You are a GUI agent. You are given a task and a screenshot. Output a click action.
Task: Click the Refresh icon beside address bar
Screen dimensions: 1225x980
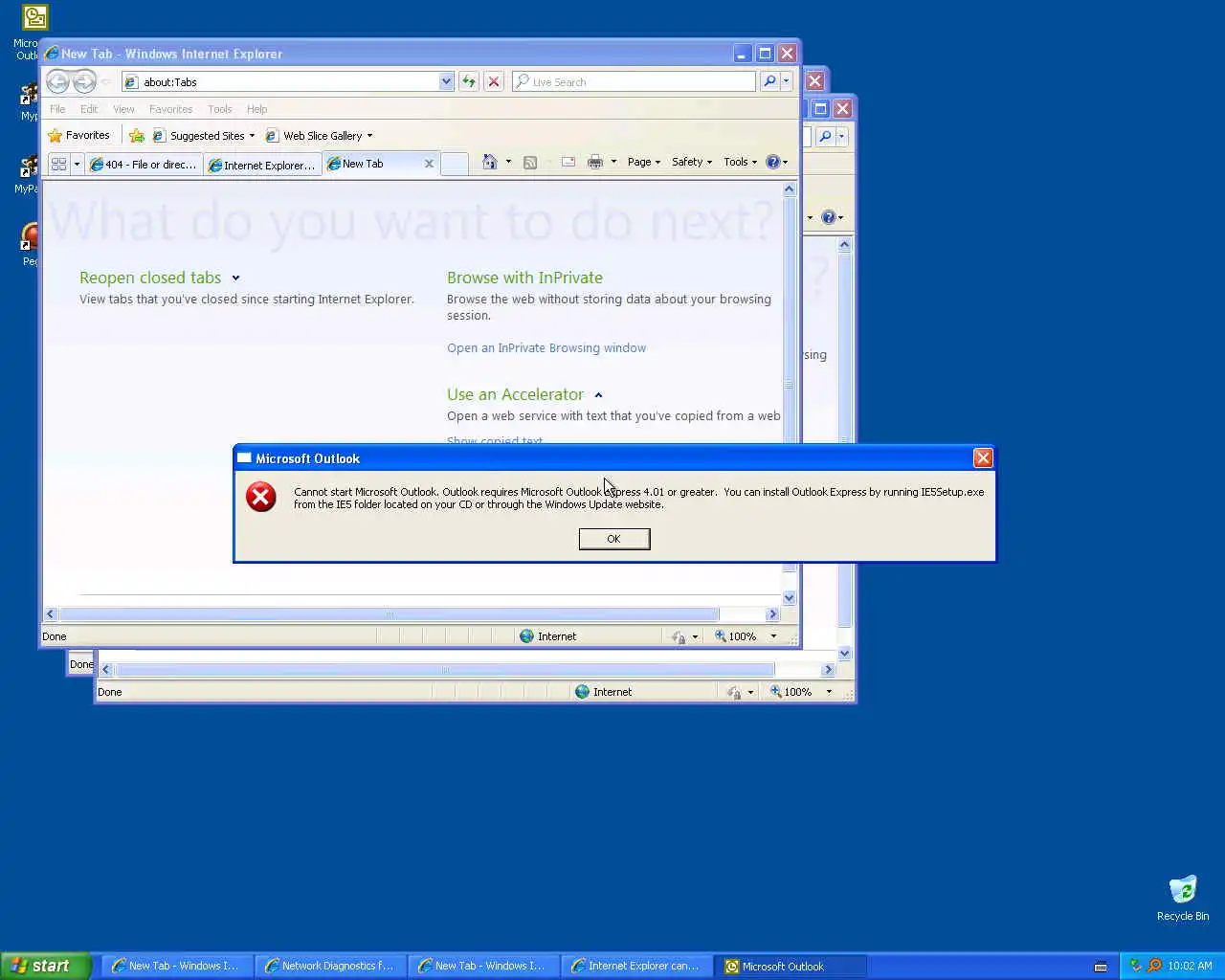469,81
